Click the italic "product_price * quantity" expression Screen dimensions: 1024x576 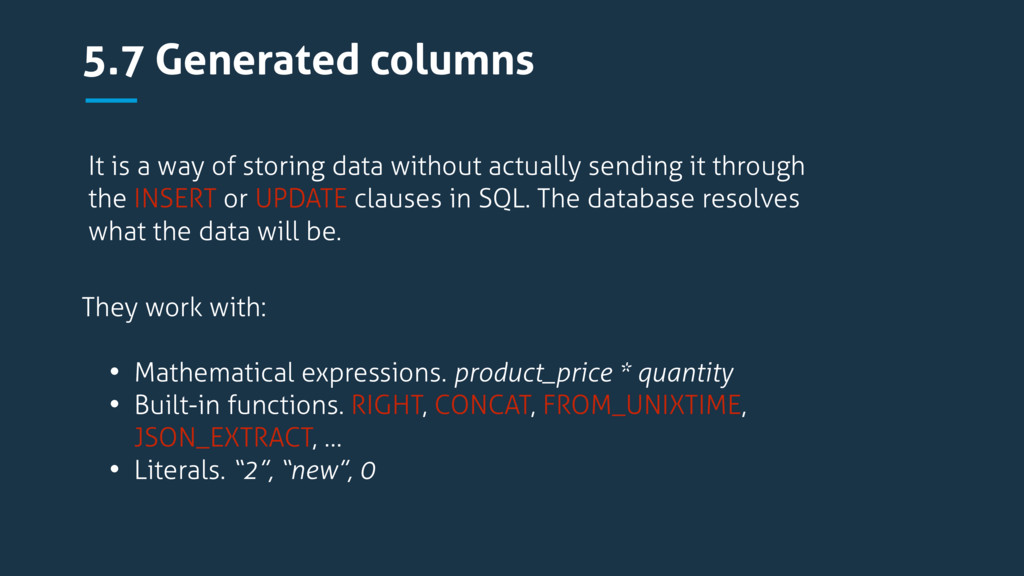click(x=593, y=374)
